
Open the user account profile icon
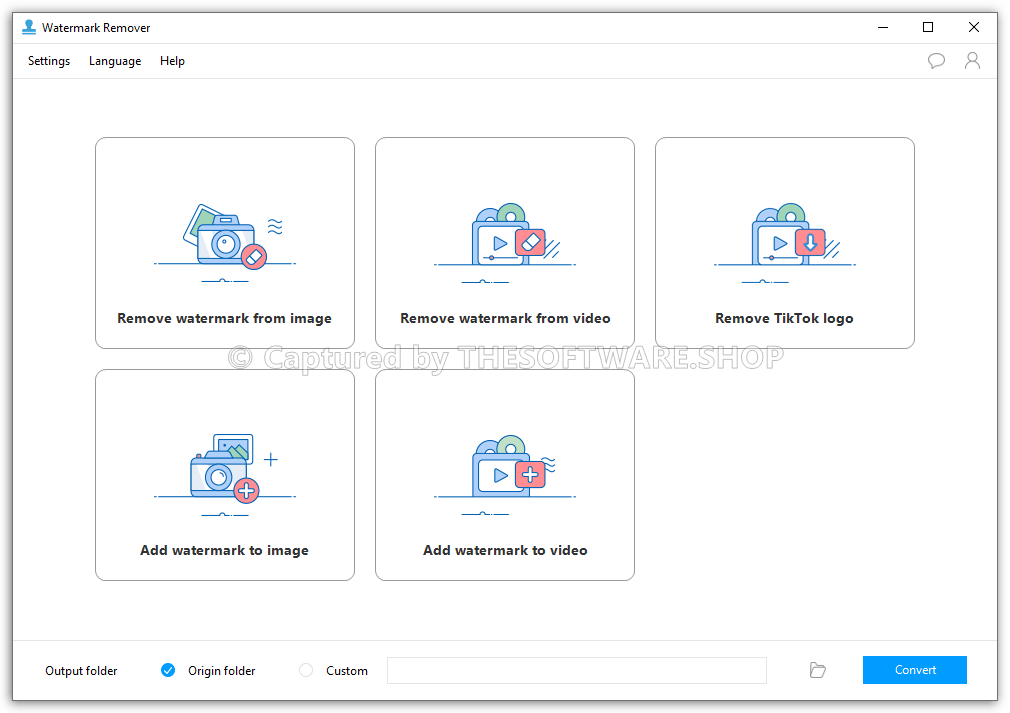tap(972, 61)
